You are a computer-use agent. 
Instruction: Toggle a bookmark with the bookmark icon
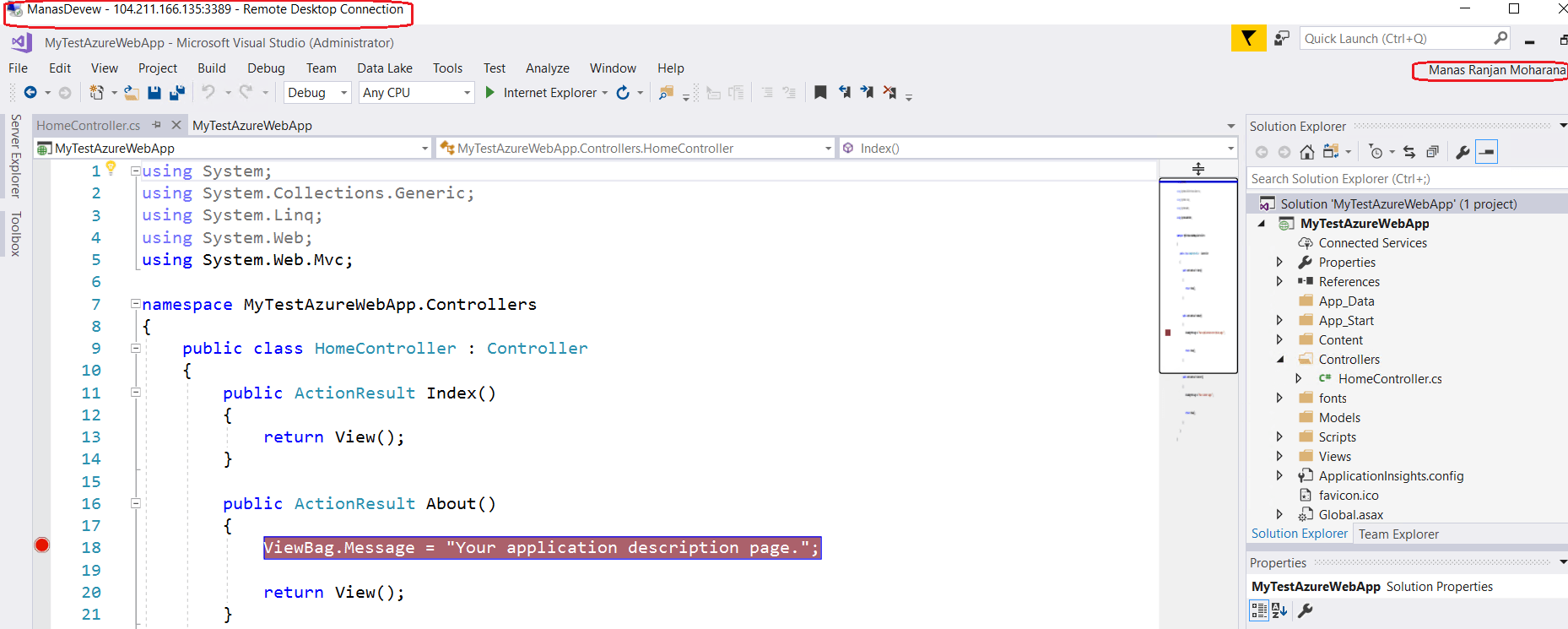(x=820, y=92)
